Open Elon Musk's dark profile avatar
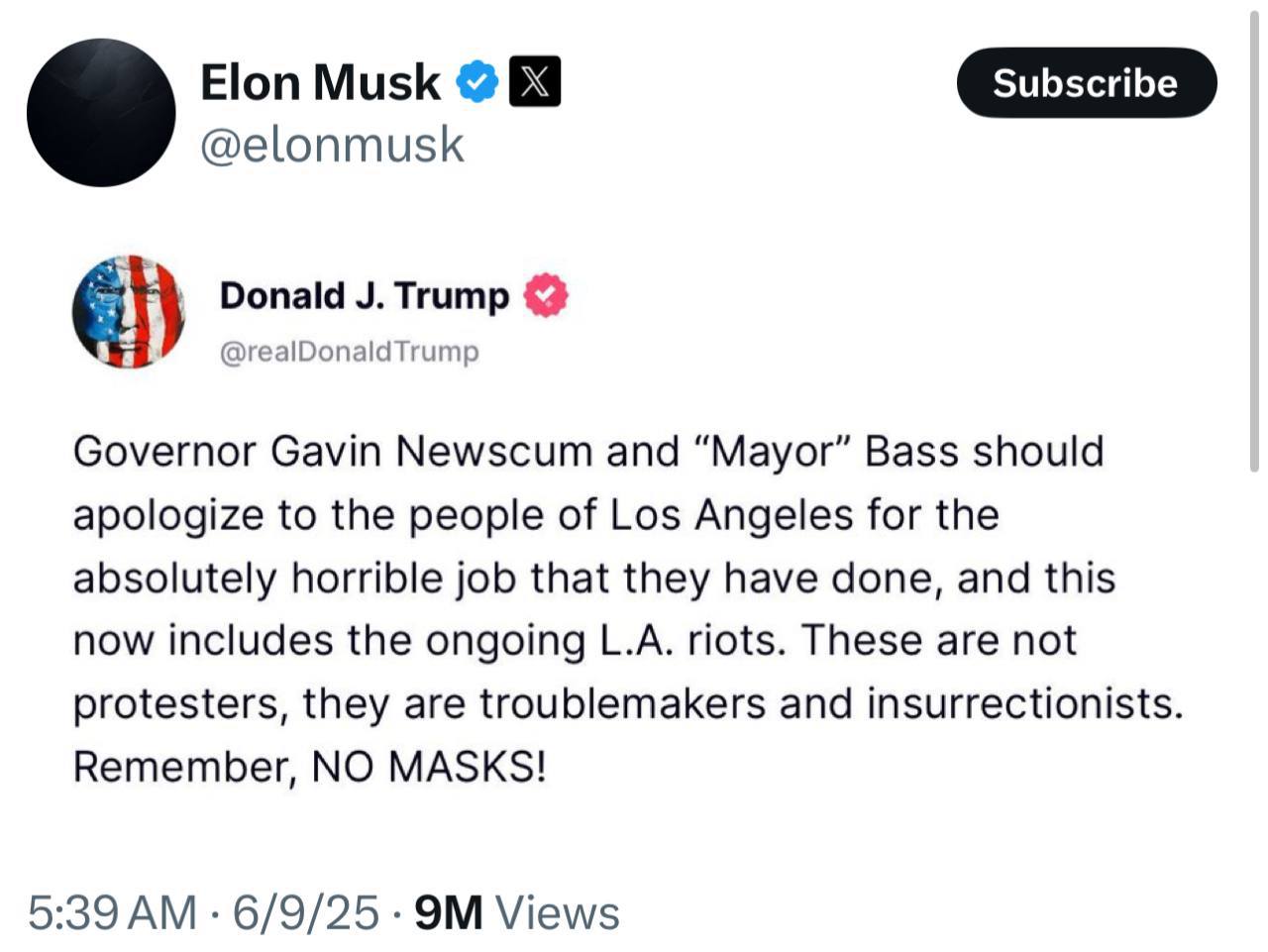1268x952 pixels. (x=100, y=113)
